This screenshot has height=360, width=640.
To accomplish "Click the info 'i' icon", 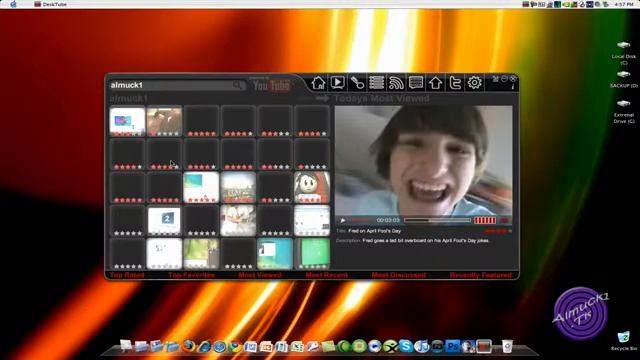I will [513, 87].
